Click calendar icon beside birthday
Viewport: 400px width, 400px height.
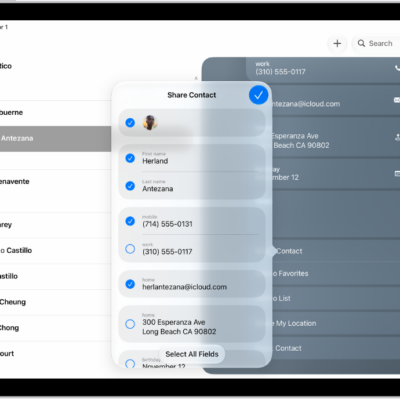pos(397,173)
